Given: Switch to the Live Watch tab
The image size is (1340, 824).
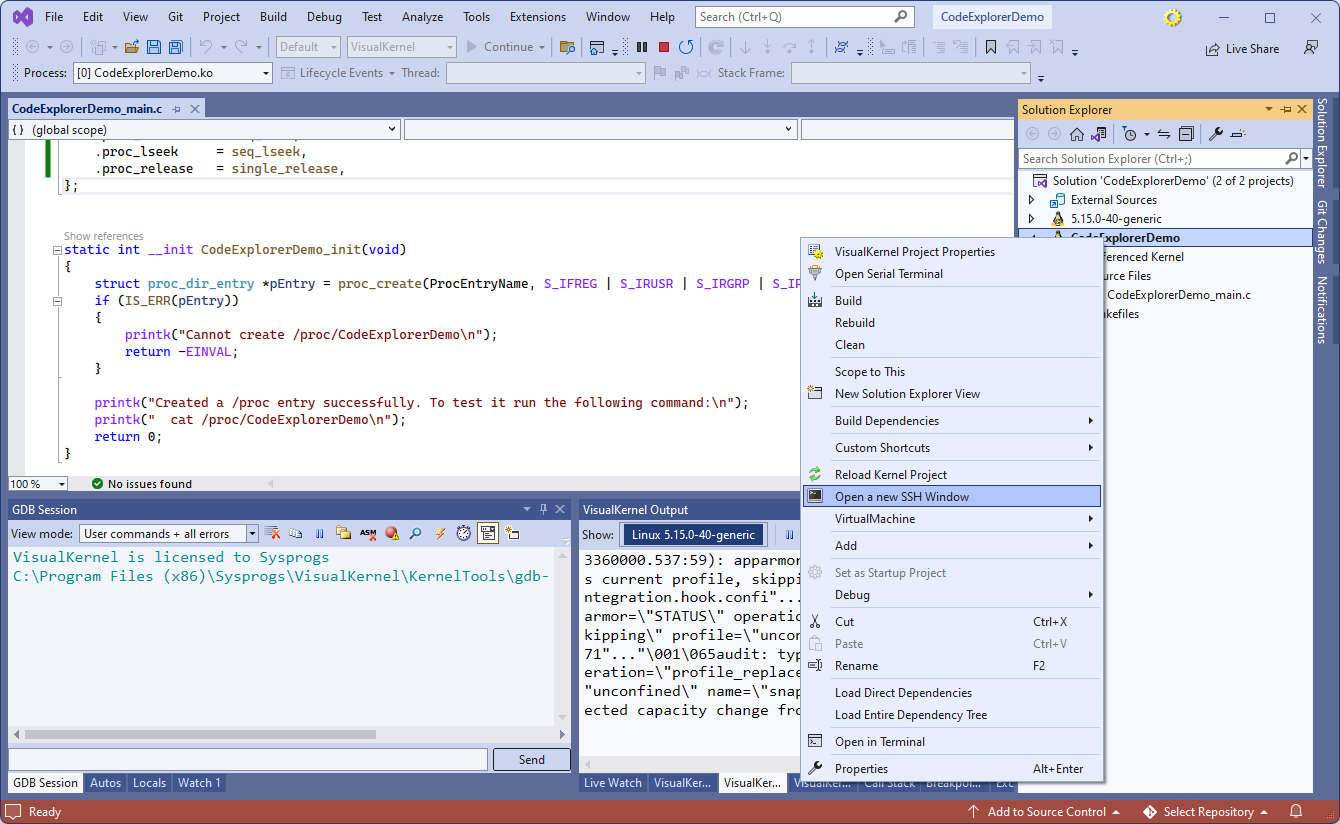Looking at the screenshot, I should point(613,783).
